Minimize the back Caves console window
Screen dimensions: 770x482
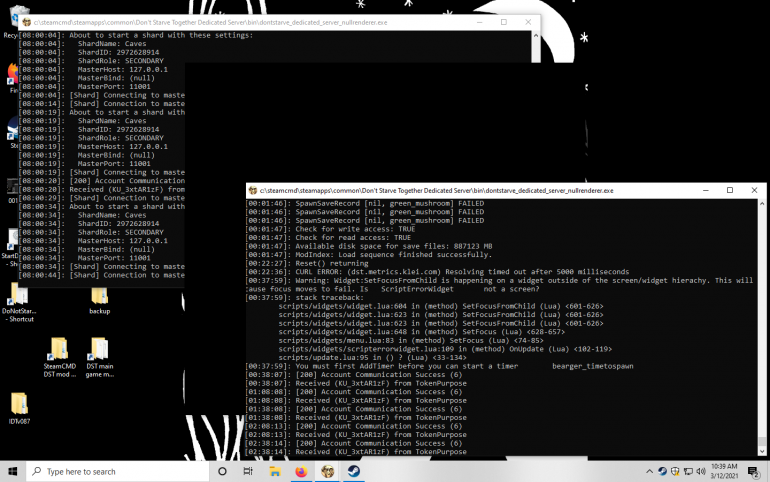click(x=480, y=22)
